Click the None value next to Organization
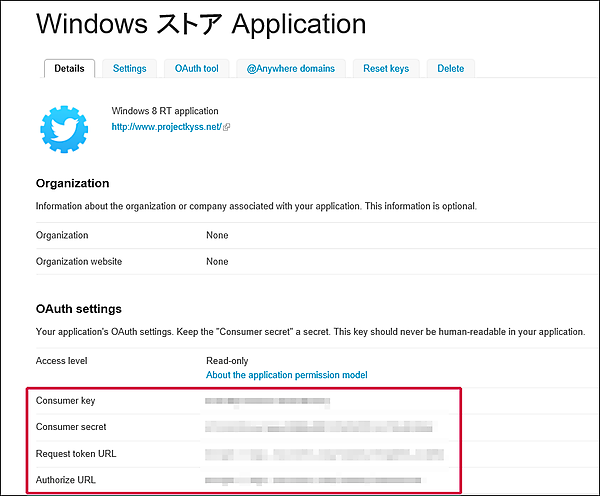600x496 pixels. click(217, 235)
